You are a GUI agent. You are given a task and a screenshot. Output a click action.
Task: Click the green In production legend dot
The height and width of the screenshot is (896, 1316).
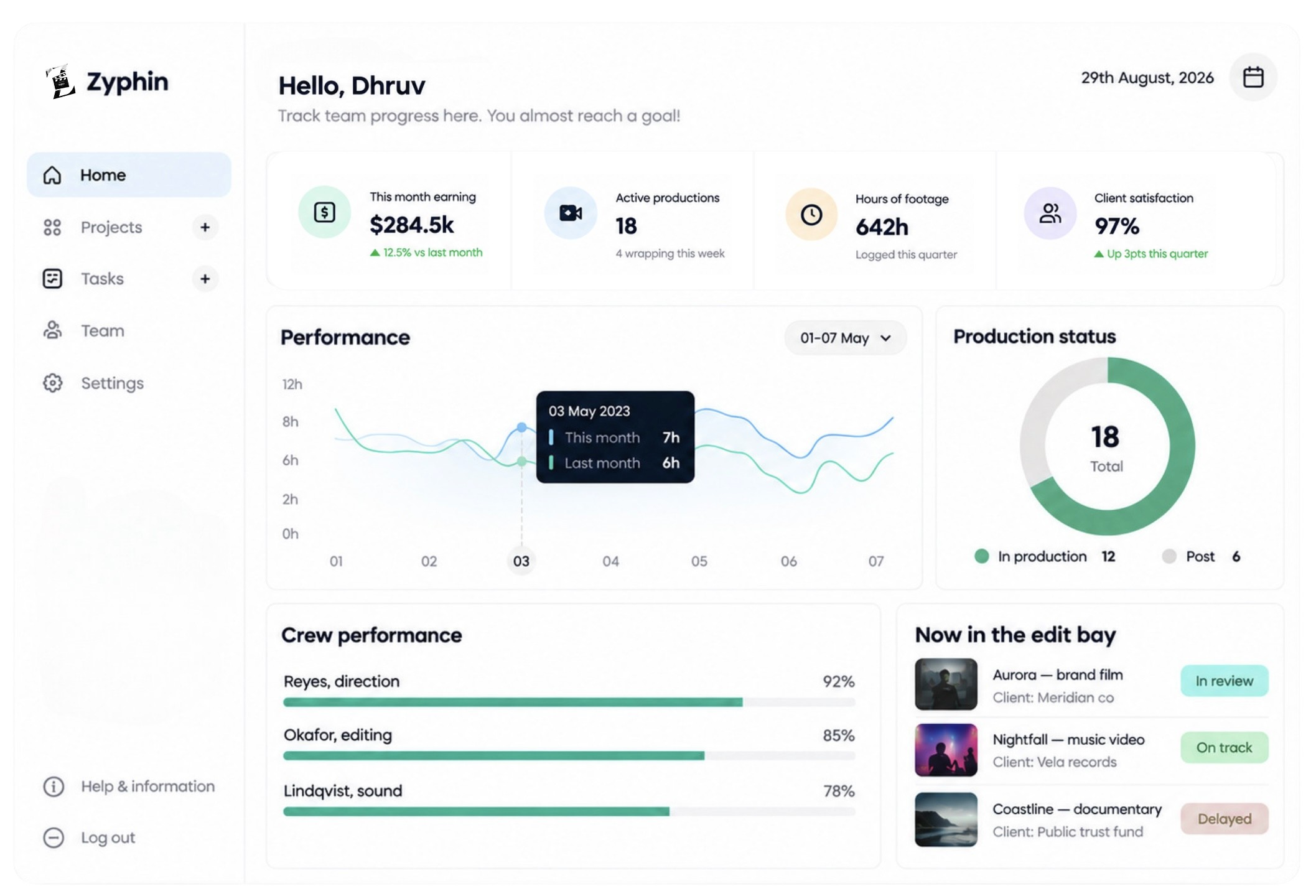pyautogui.click(x=982, y=556)
